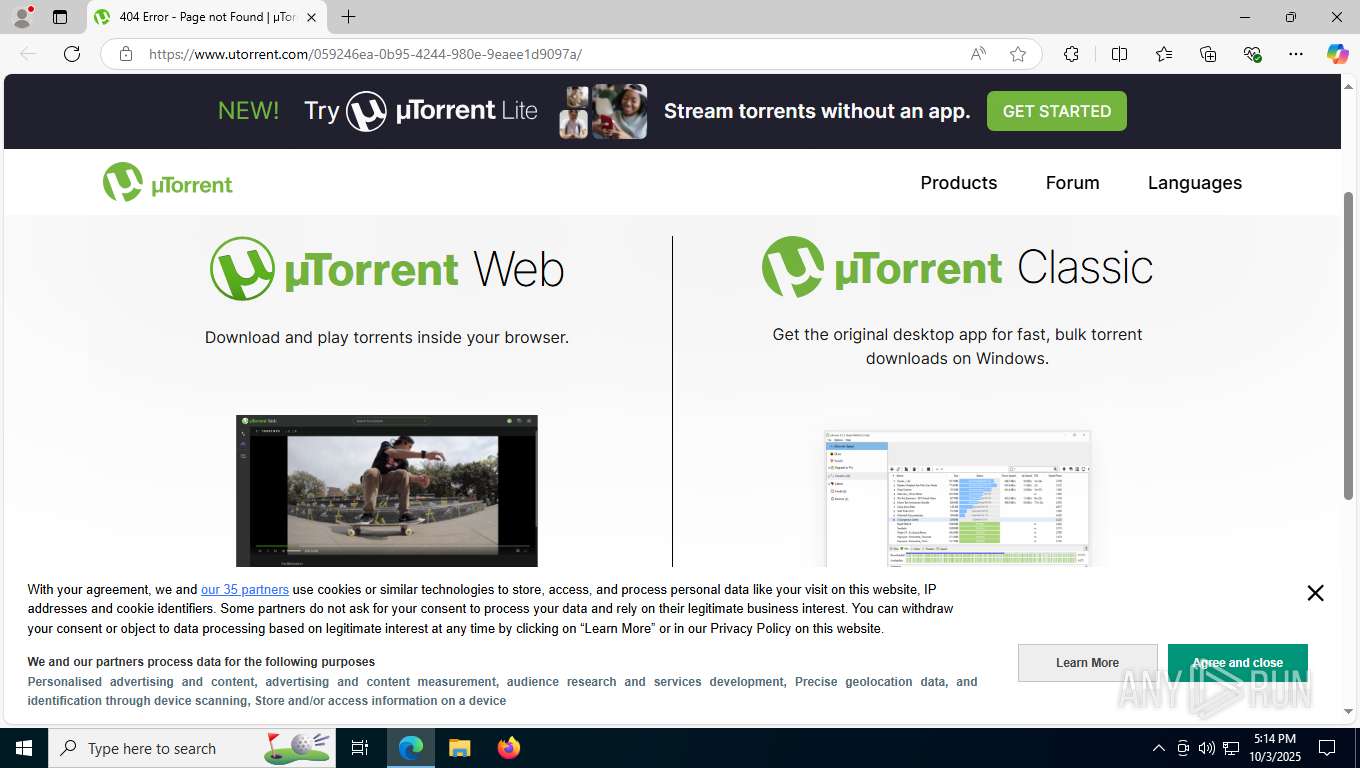
Task: Open the notification center
Action: [x=1327, y=748]
